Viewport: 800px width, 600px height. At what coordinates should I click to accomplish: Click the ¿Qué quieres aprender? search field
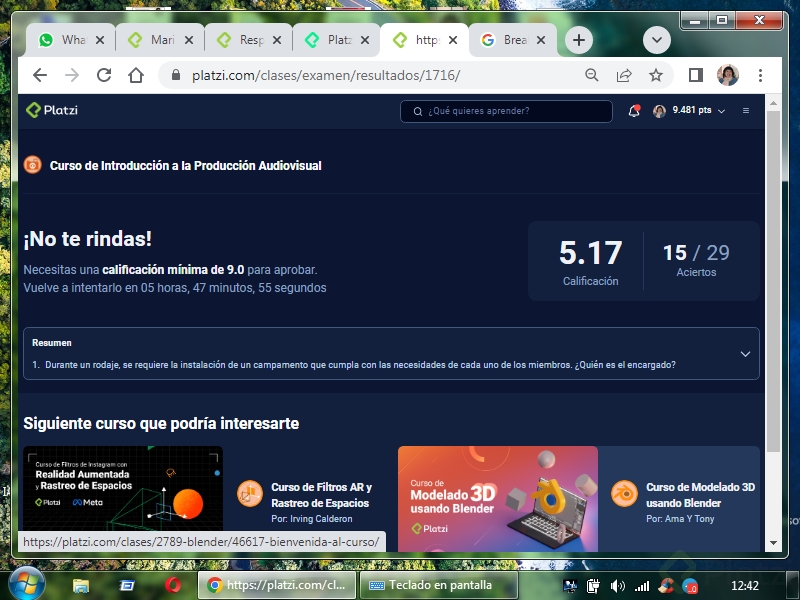click(506, 111)
